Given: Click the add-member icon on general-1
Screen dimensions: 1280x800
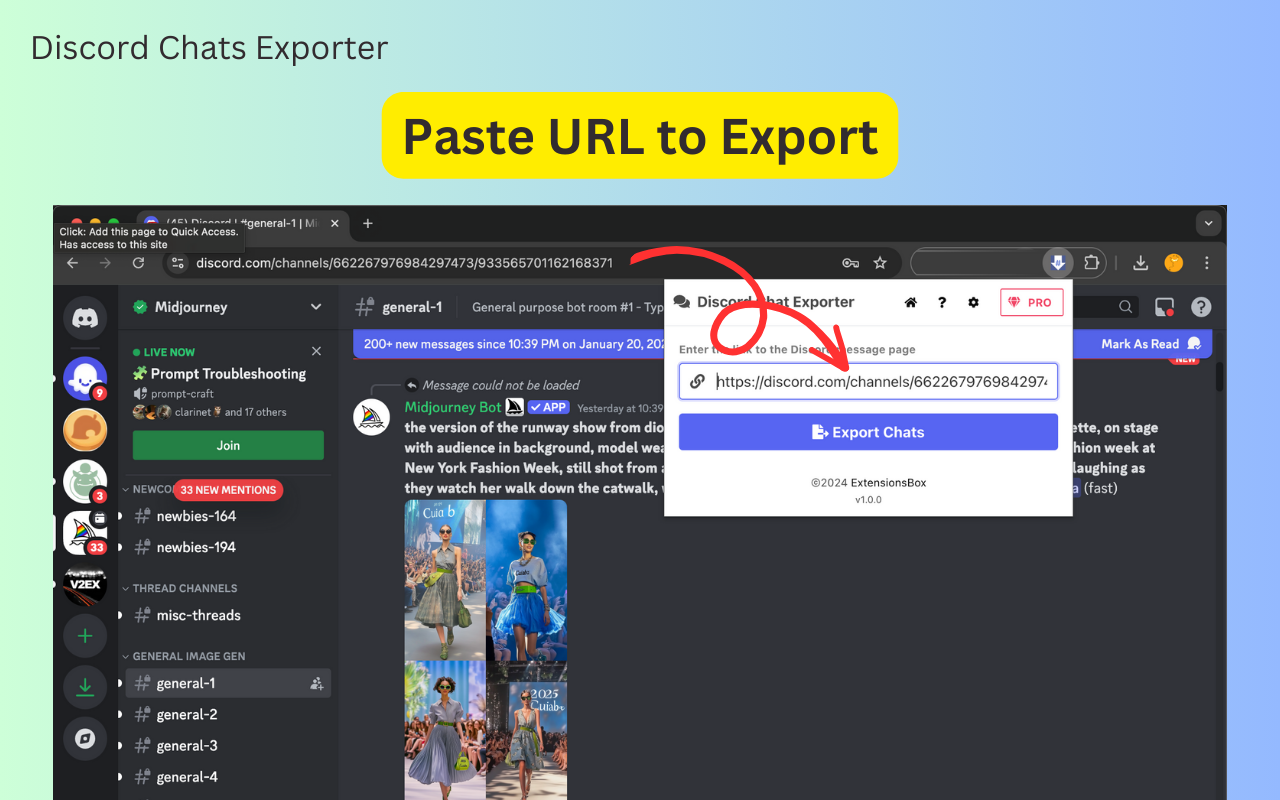Looking at the screenshot, I should [x=317, y=684].
